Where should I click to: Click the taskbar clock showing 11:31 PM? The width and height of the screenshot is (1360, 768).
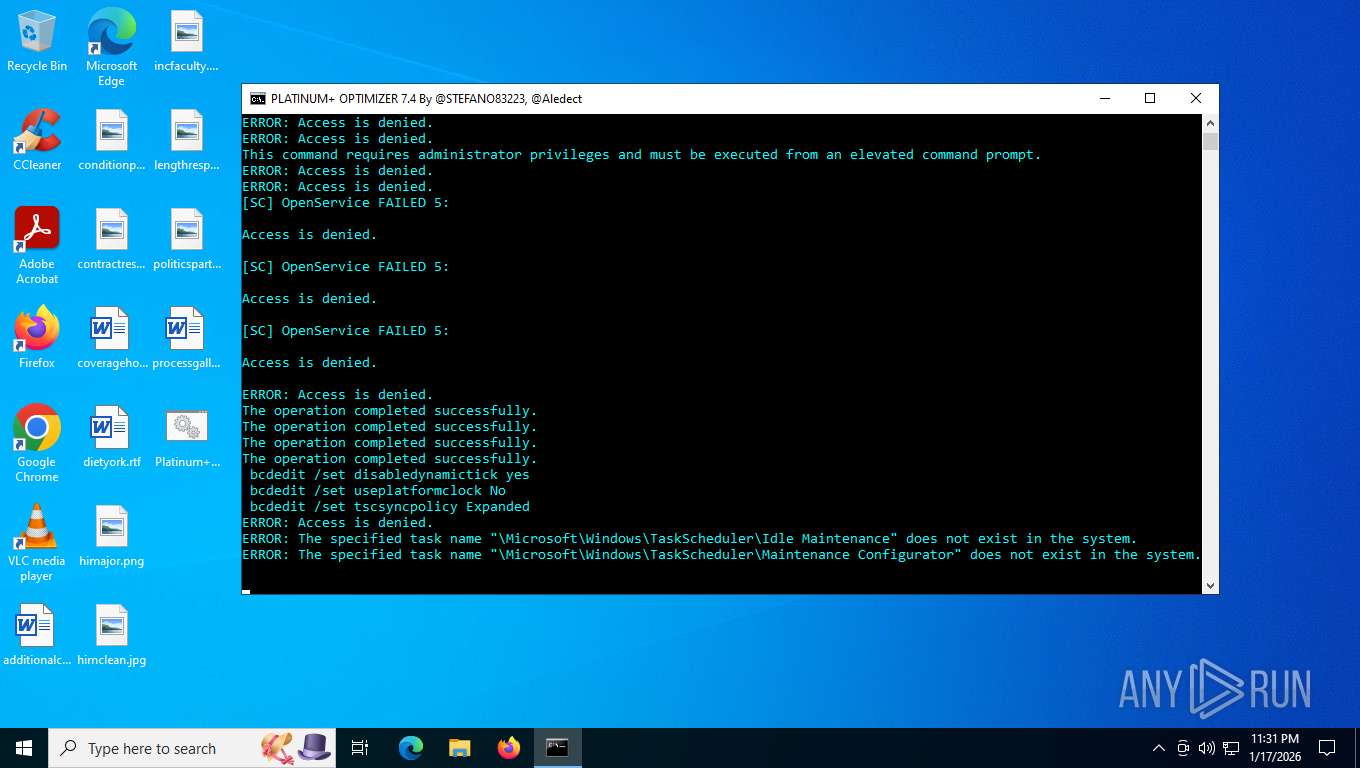(x=1274, y=748)
